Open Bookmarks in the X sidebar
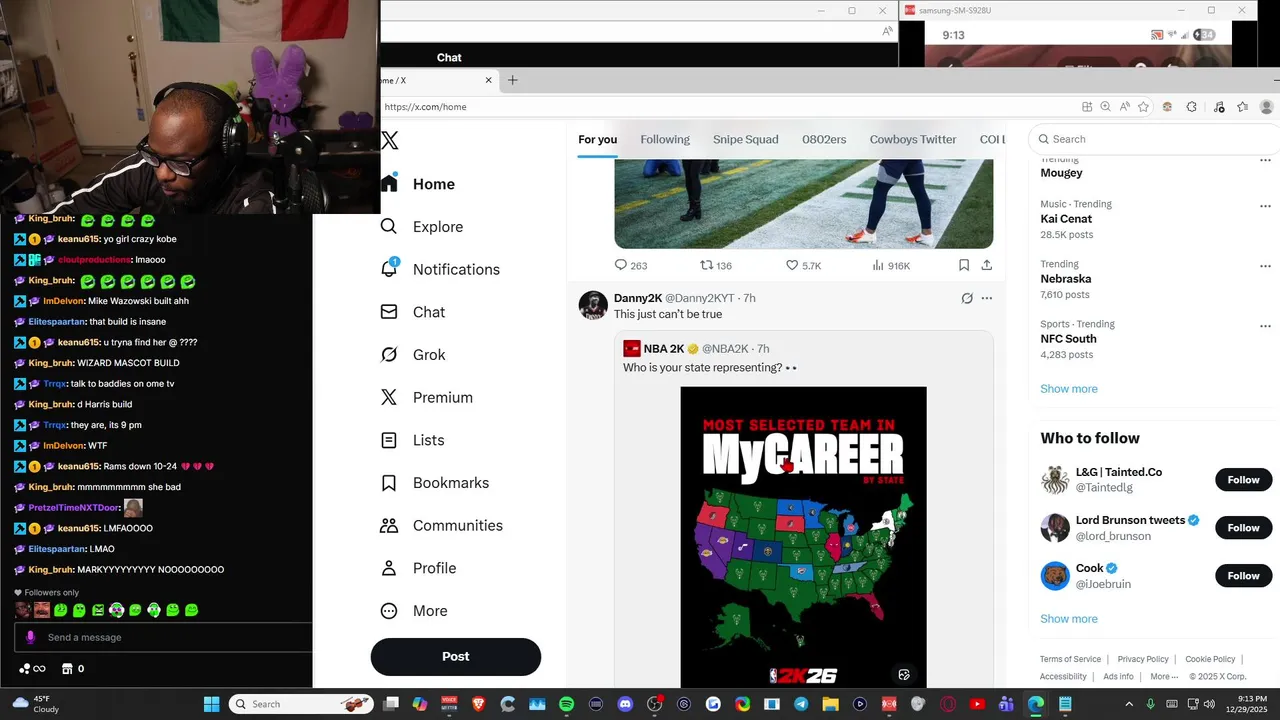Screen dimensions: 1280x720 [435, 483]
